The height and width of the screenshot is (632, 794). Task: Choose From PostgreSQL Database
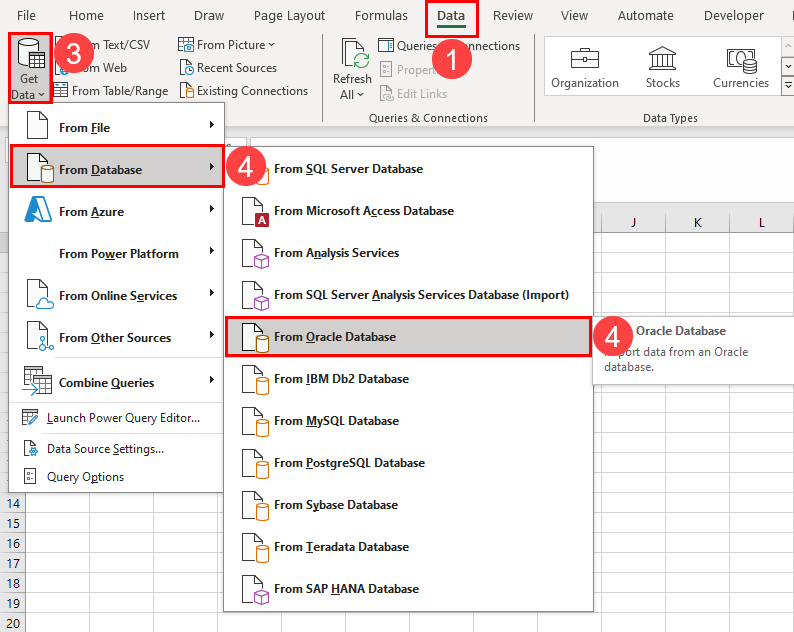tap(409, 462)
